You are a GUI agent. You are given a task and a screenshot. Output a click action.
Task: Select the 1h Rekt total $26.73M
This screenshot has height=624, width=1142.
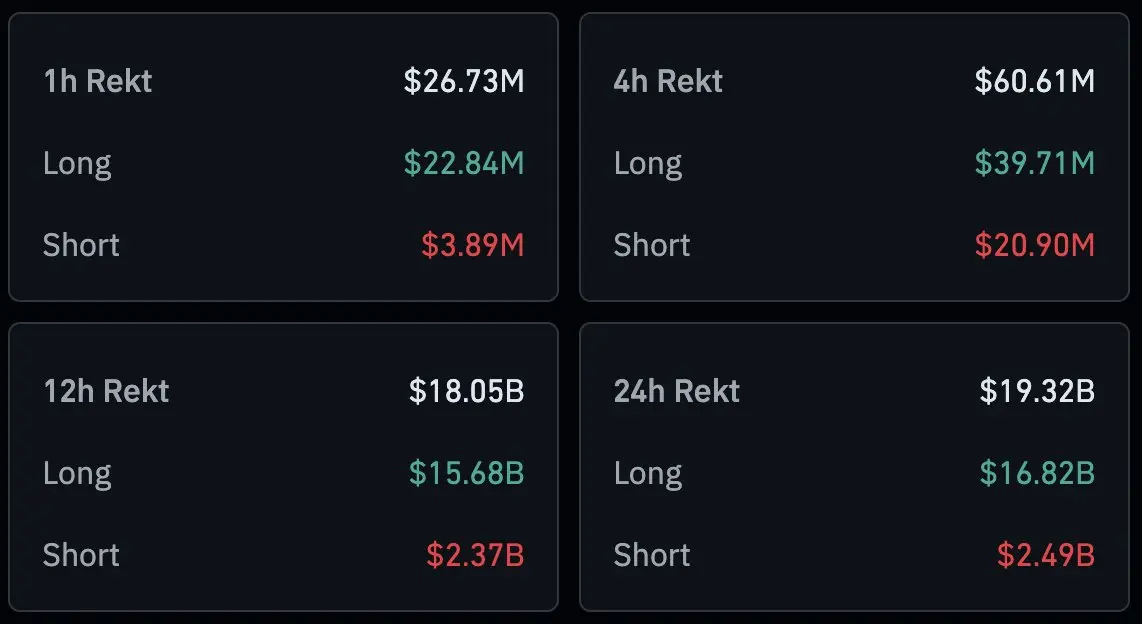463,81
